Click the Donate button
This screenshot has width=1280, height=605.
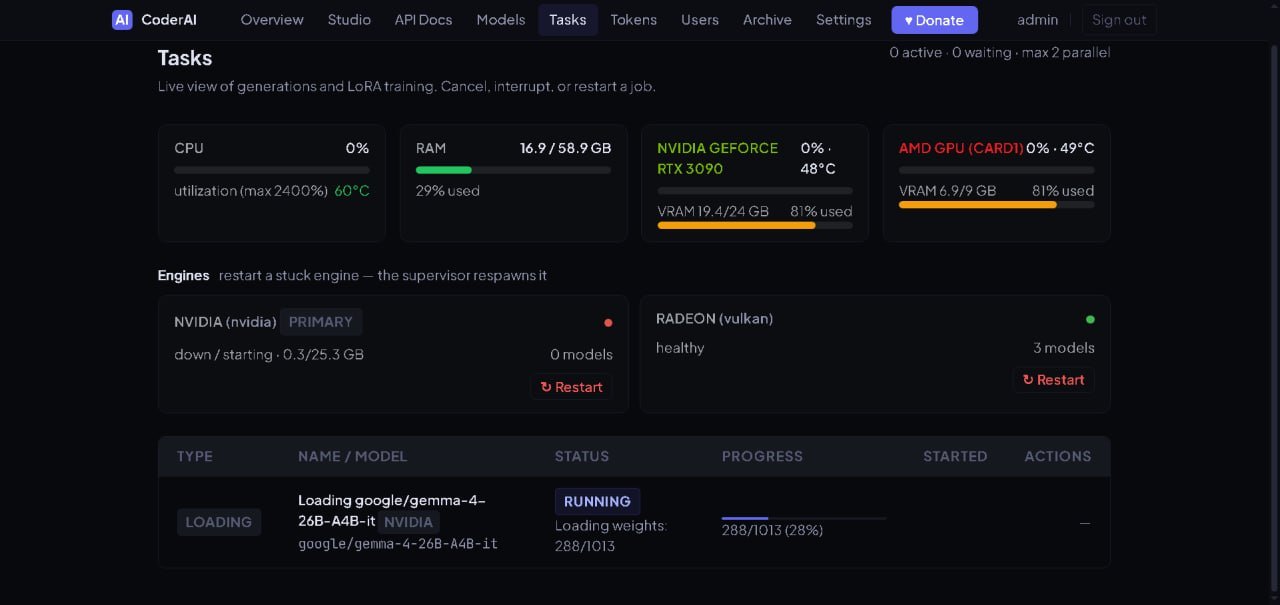tap(935, 20)
